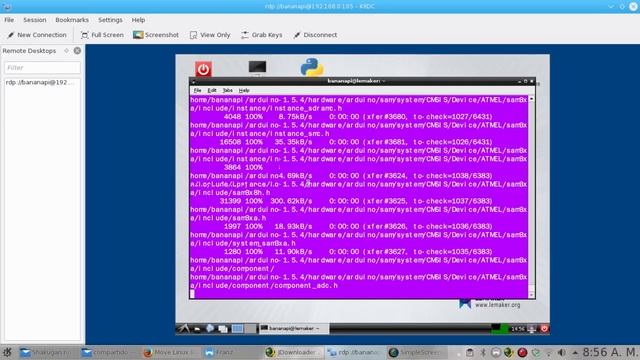
Task: Click the remote panel network display icon
Action: 532,329
